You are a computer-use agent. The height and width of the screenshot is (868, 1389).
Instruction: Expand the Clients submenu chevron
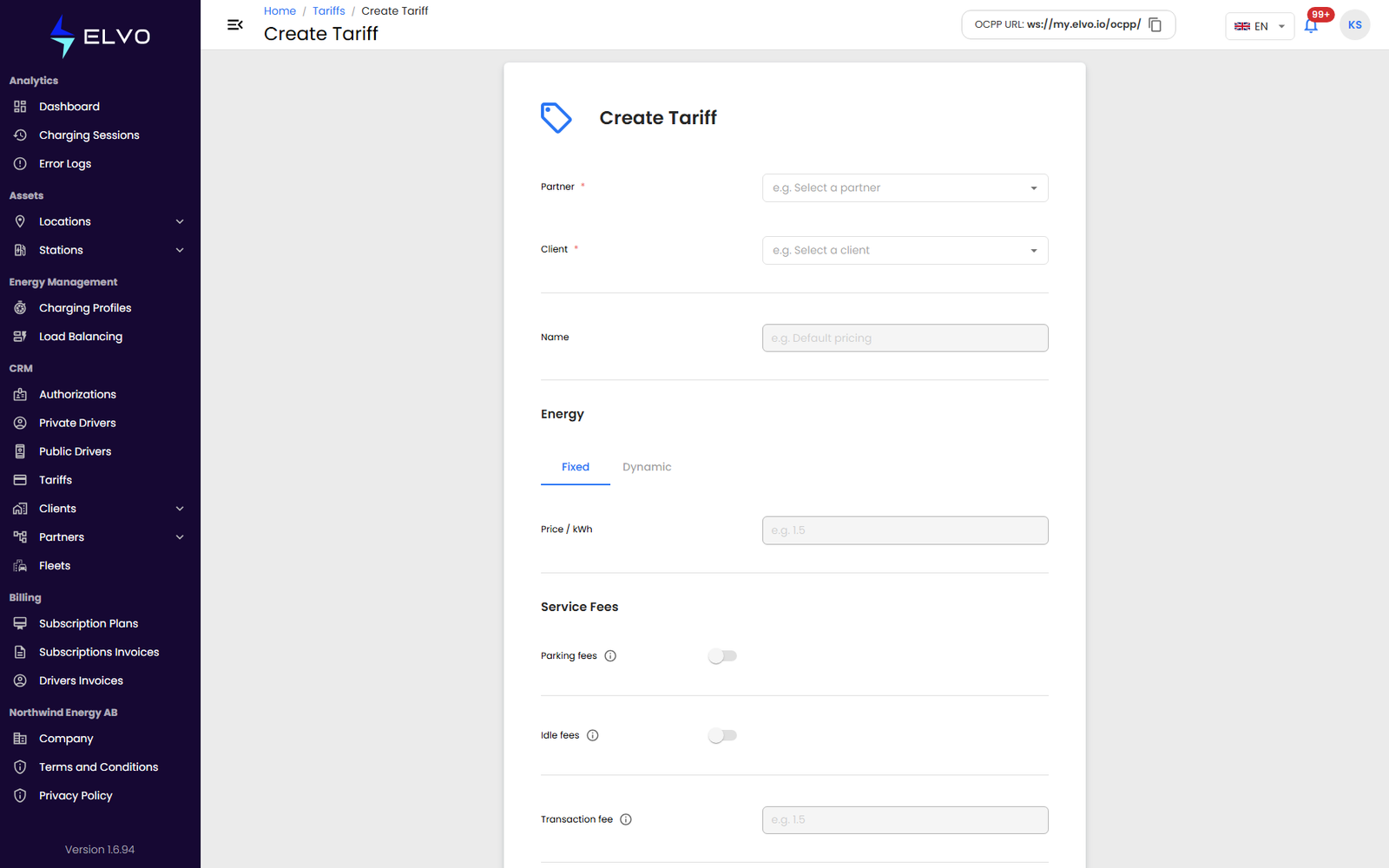tap(180, 509)
